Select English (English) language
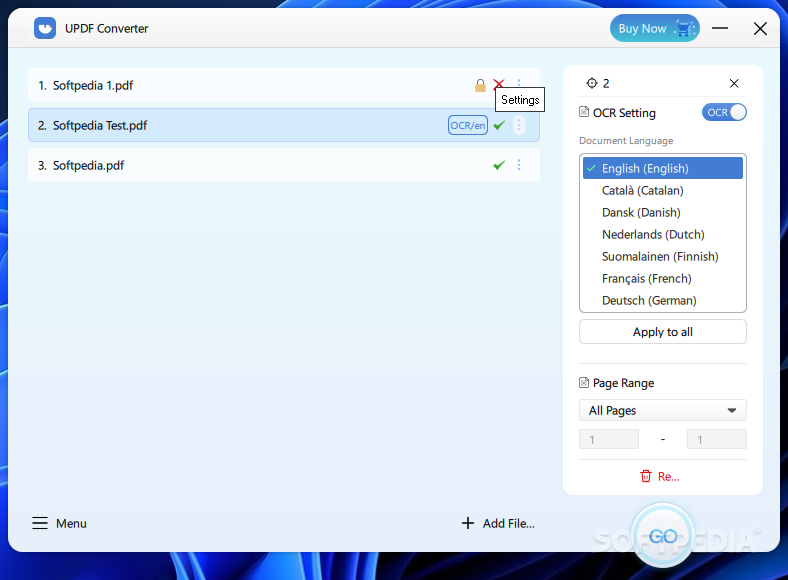The image size is (788, 580). coord(662,168)
